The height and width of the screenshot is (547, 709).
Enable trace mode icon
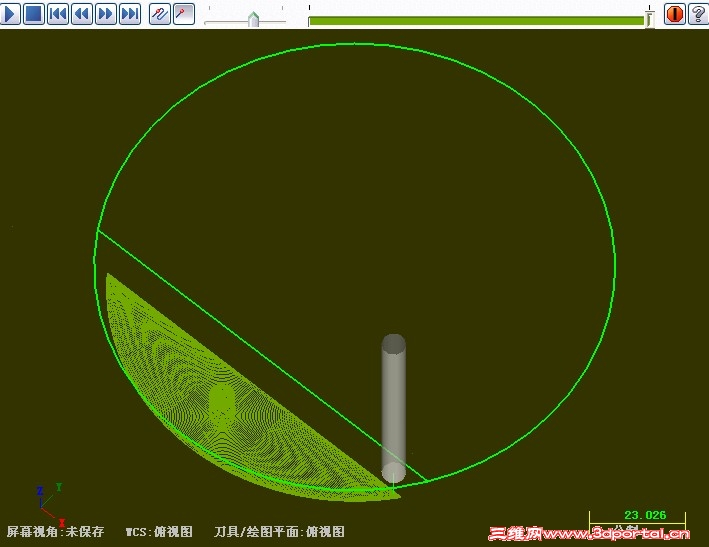(160, 14)
